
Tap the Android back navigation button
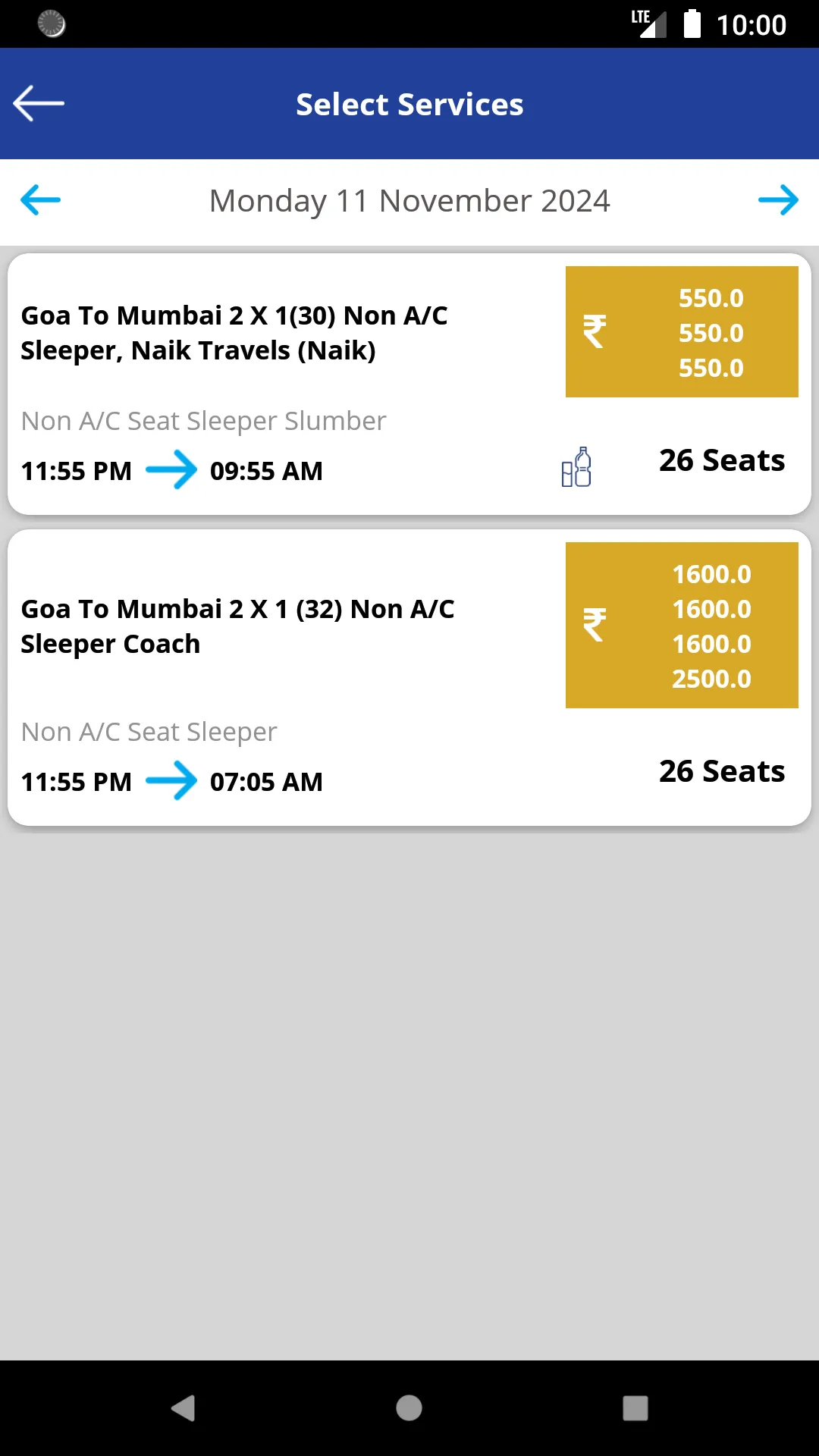184,1408
